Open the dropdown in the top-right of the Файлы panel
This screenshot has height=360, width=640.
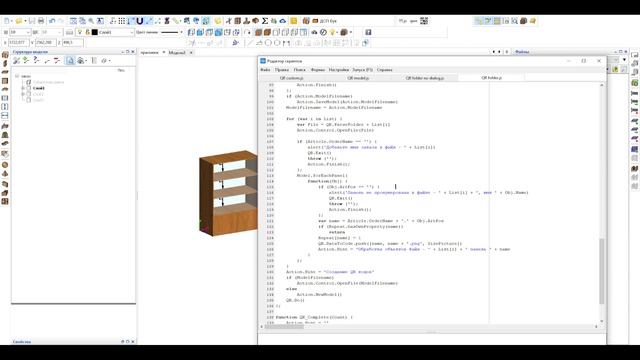point(624,60)
